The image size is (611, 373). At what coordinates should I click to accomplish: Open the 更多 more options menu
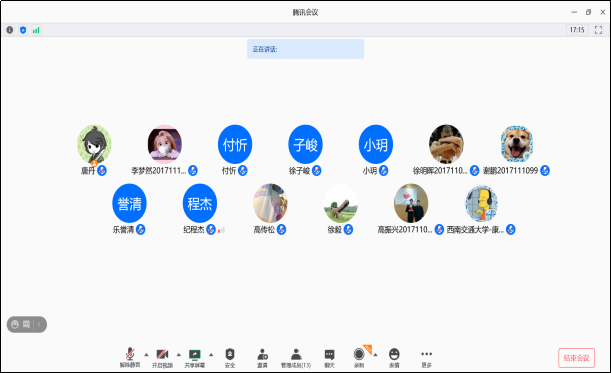pyautogui.click(x=426, y=358)
